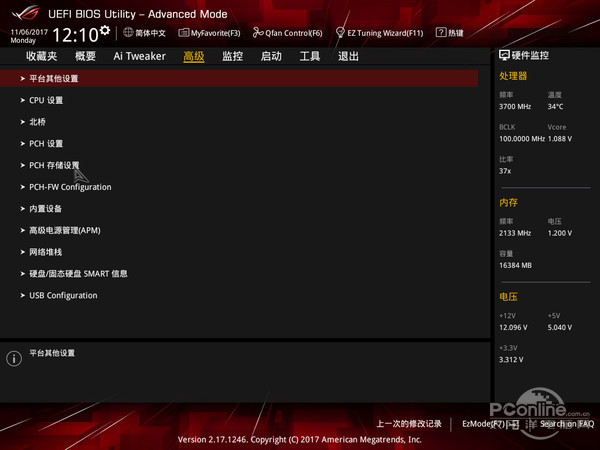Click the globe language icon
The height and width of the screenshot is (450, 600).
128,33
